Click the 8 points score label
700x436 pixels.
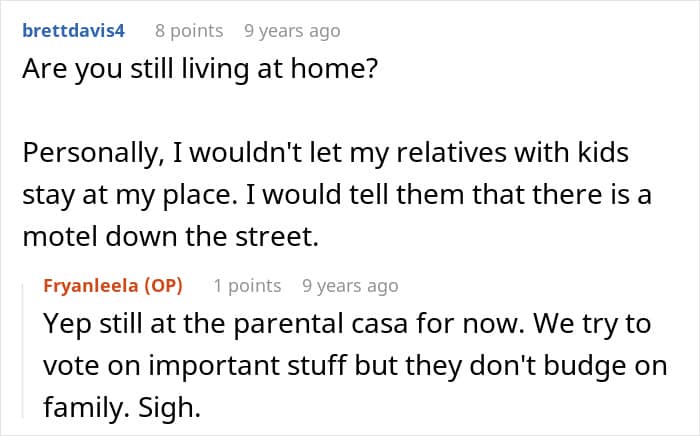click(x=189, y=31)
